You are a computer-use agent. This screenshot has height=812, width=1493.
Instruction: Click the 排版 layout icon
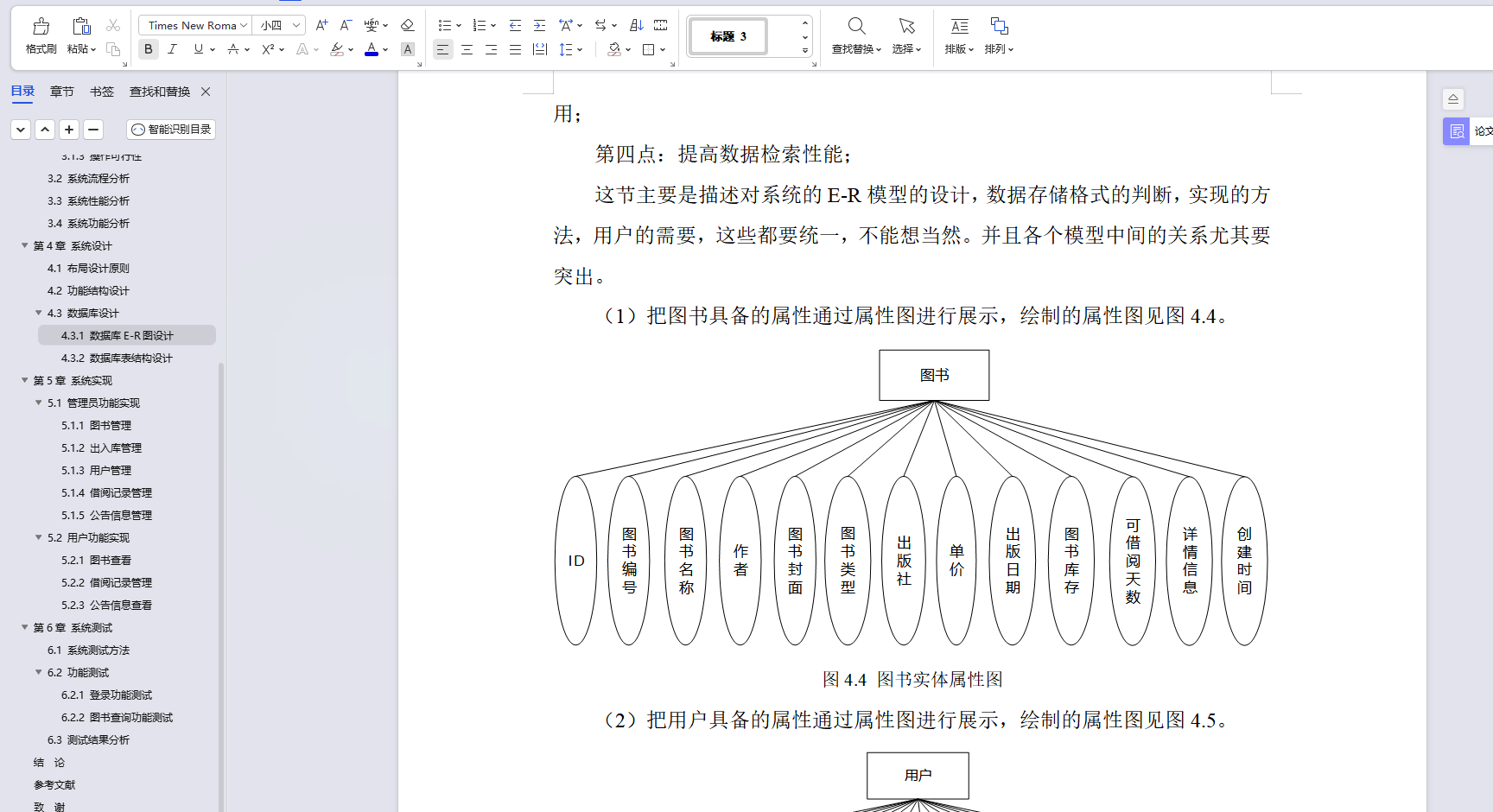pos(959,26)
